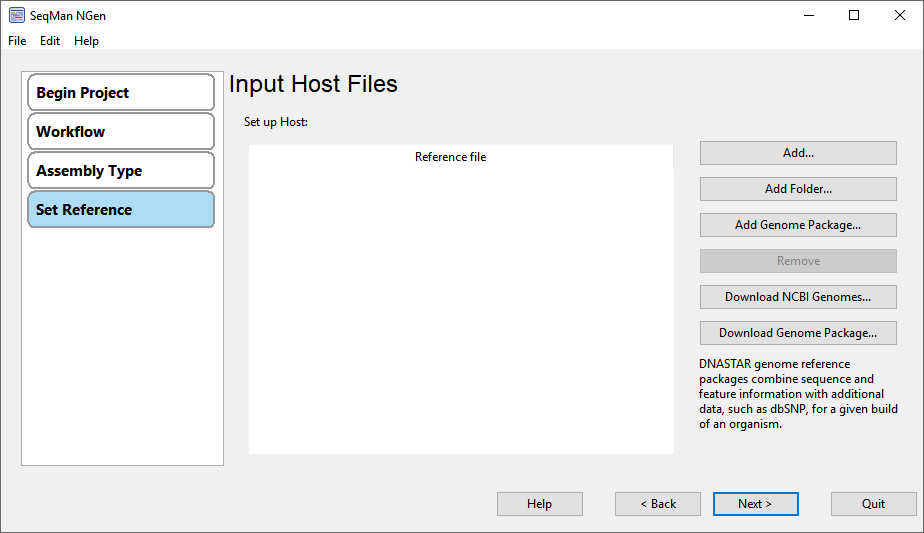Select the Set Reference step
The height and width of the screenshot is (533, 924).
121,209
